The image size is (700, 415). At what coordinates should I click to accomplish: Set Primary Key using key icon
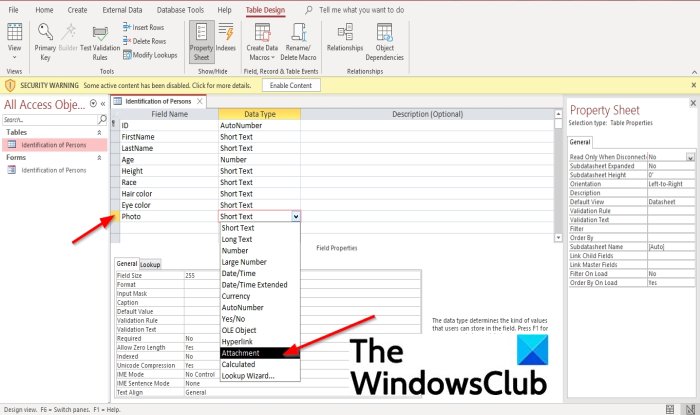[x=45, y=42]
